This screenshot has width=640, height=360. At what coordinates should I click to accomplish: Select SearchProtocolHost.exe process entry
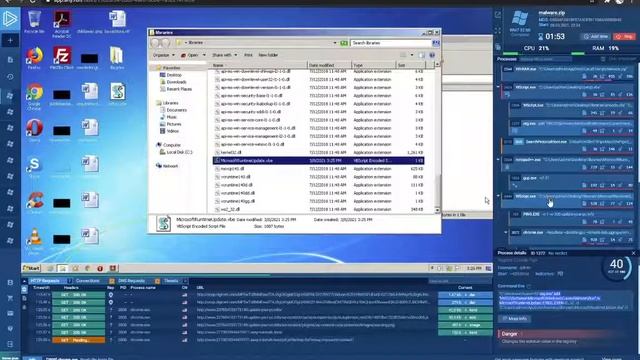click(568, 145)
